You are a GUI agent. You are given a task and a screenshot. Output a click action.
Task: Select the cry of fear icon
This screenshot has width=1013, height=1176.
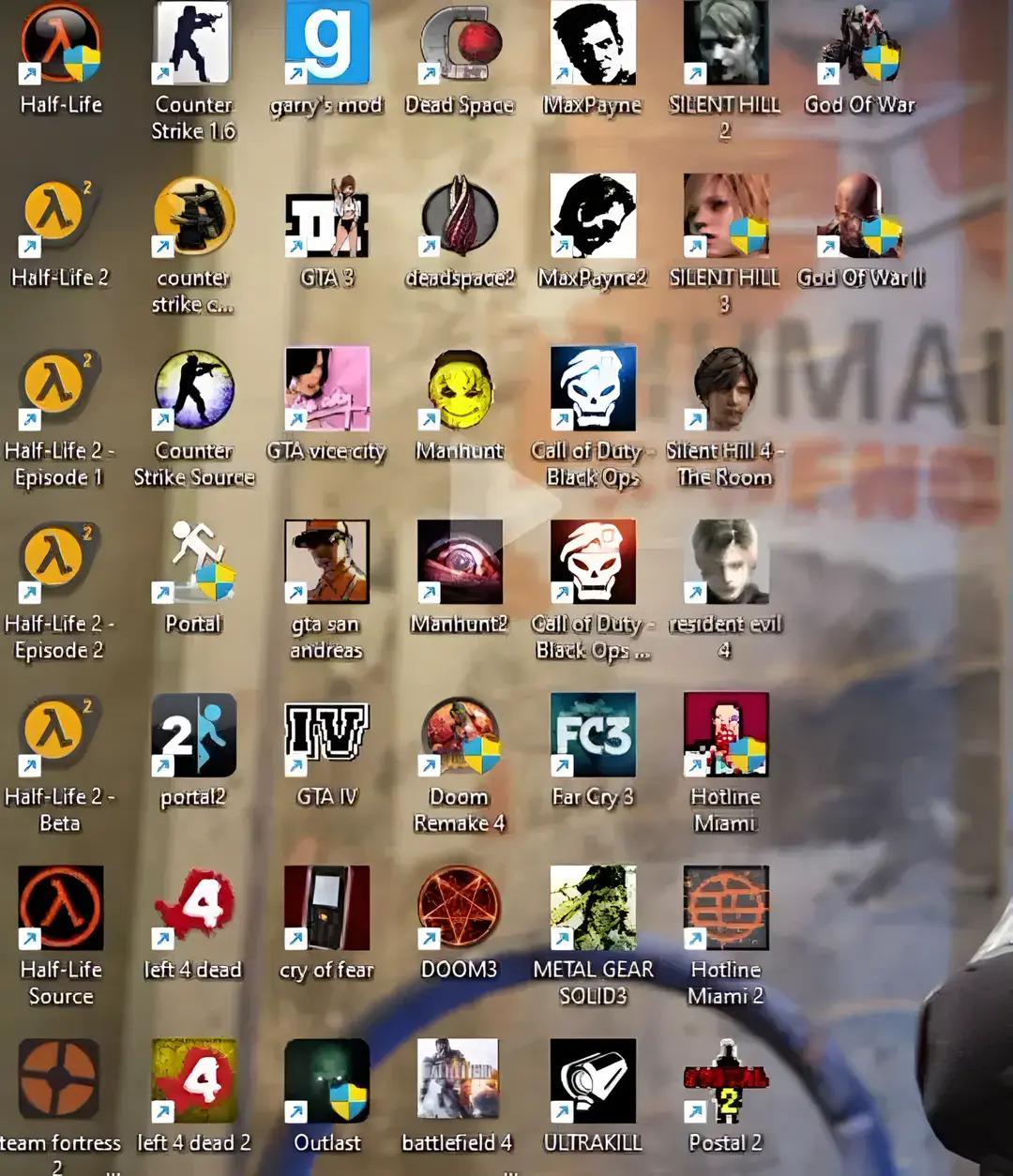(x=327, y=908)
